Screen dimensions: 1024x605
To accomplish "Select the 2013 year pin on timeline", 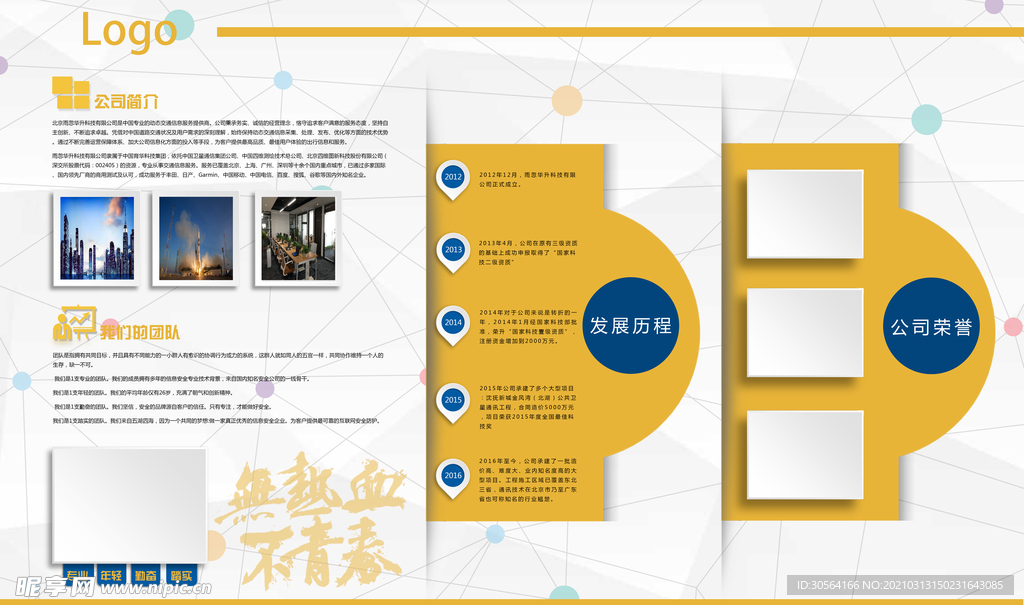I will [452, 250].
